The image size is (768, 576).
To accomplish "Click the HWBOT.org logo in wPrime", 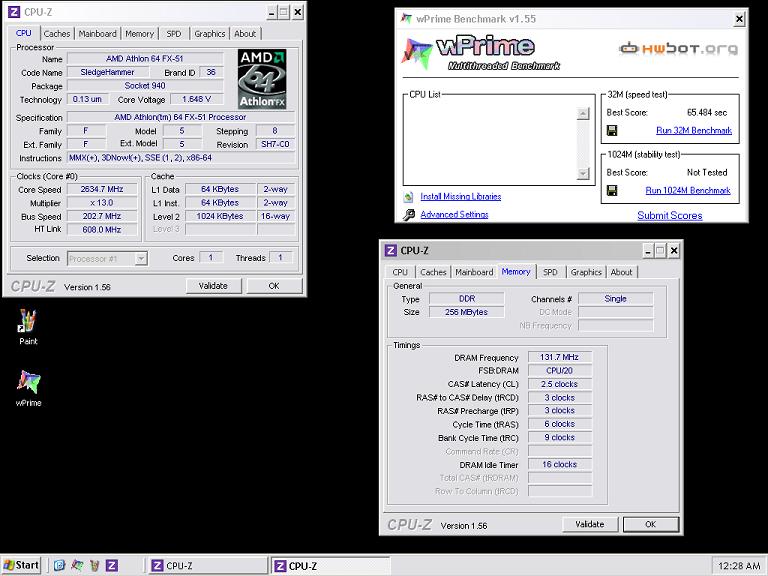I will pos(678,48).
